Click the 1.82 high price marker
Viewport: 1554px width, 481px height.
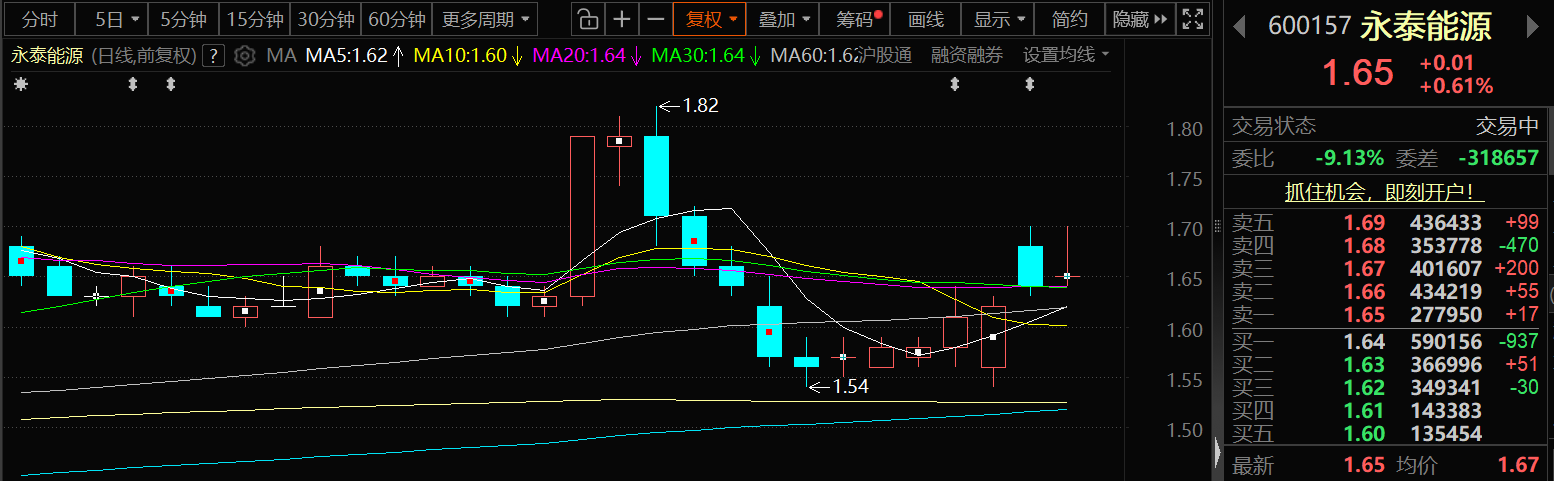point(699,105)
